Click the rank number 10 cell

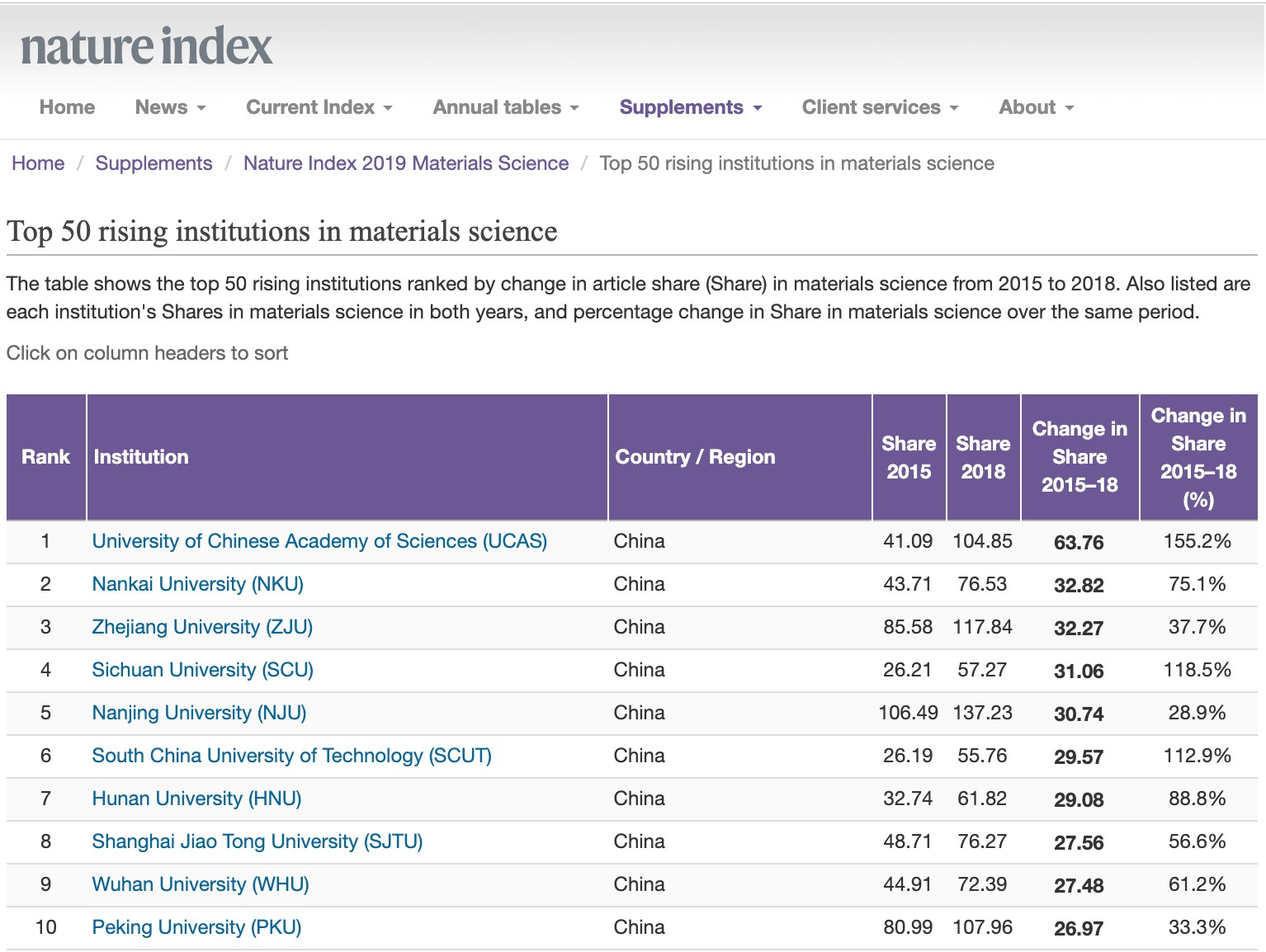click(46, 927)
